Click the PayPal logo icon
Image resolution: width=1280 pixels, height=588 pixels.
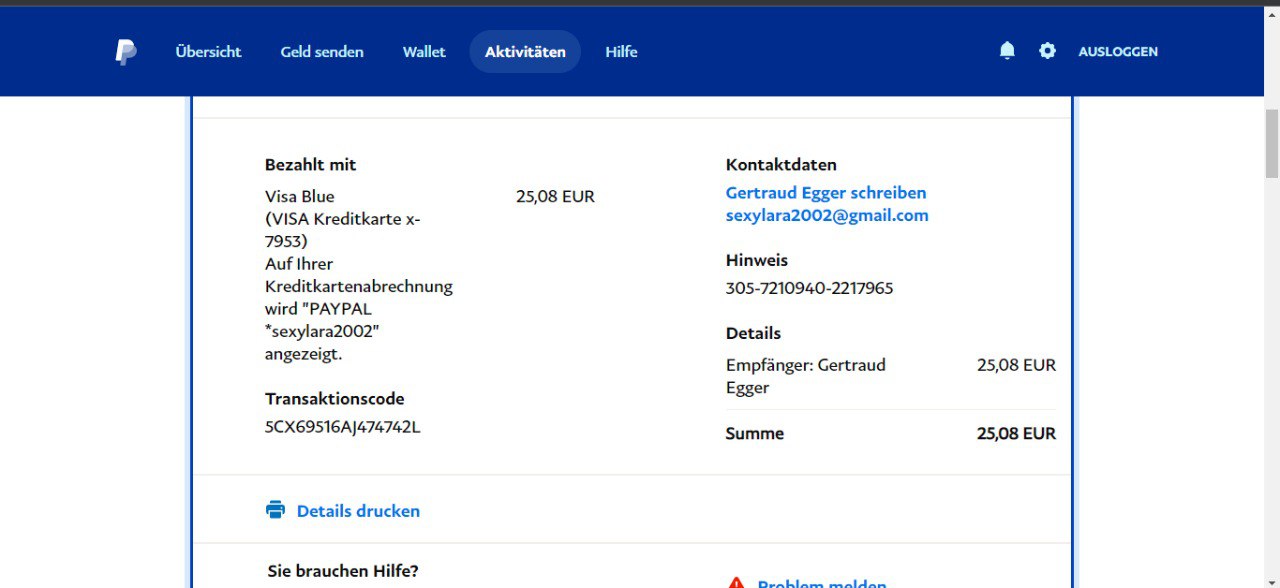(x=125, y=52)
